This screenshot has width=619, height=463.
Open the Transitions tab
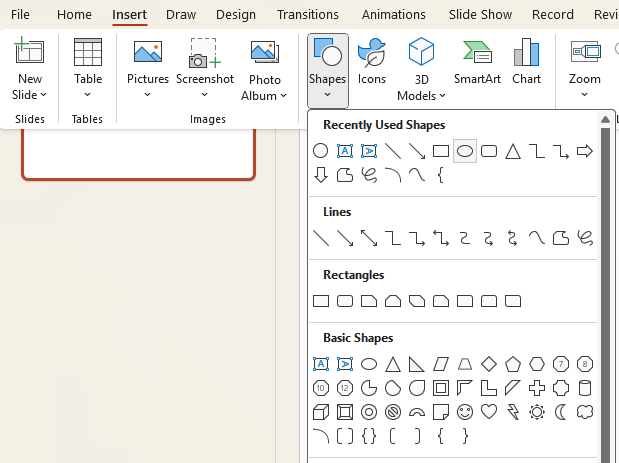coord(308,15)
